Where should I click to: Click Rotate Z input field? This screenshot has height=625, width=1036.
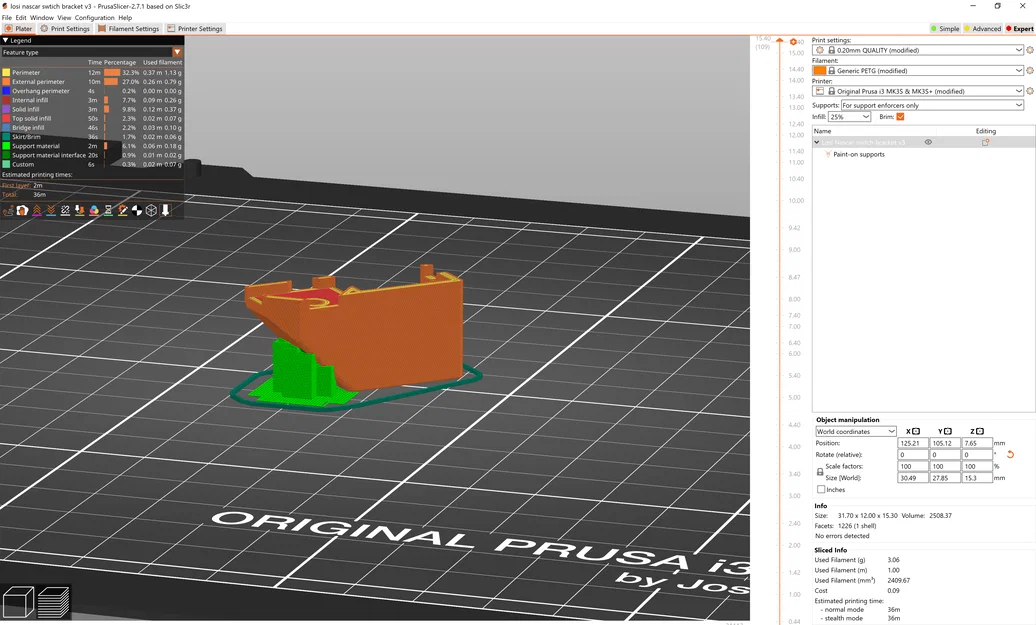(977, 455)
